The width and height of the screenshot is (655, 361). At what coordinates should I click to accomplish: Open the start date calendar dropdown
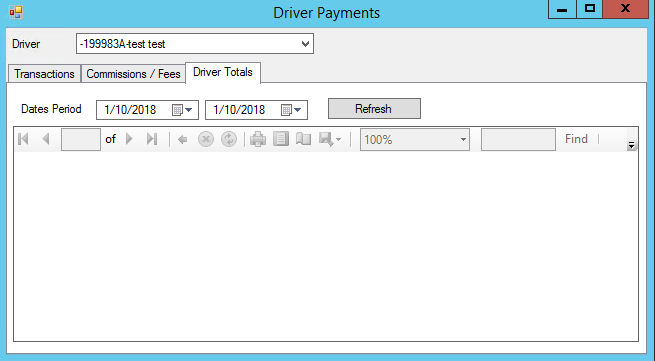[x=183, y=110]
